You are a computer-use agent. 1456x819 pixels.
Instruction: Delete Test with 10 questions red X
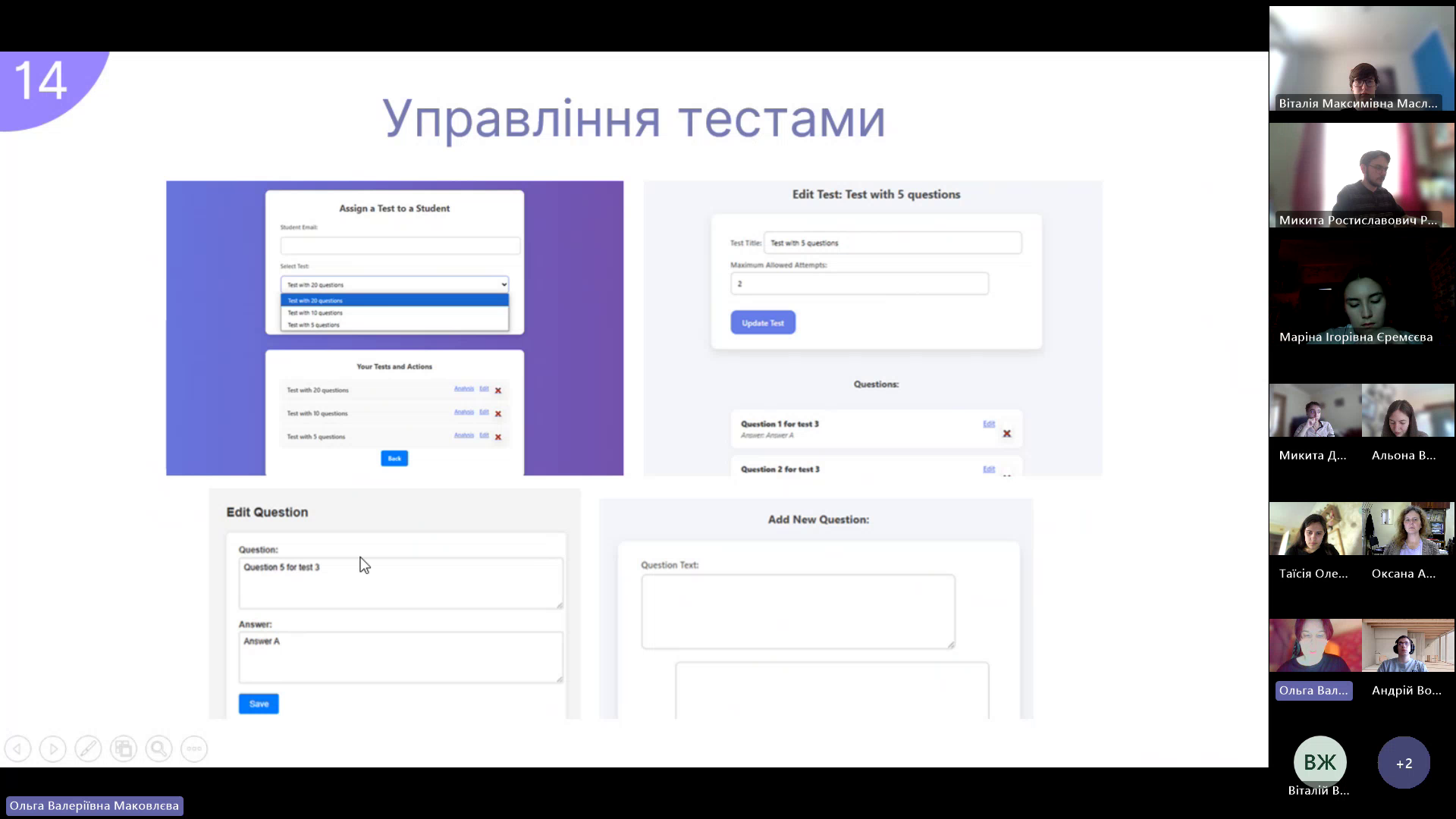[498, 414]
